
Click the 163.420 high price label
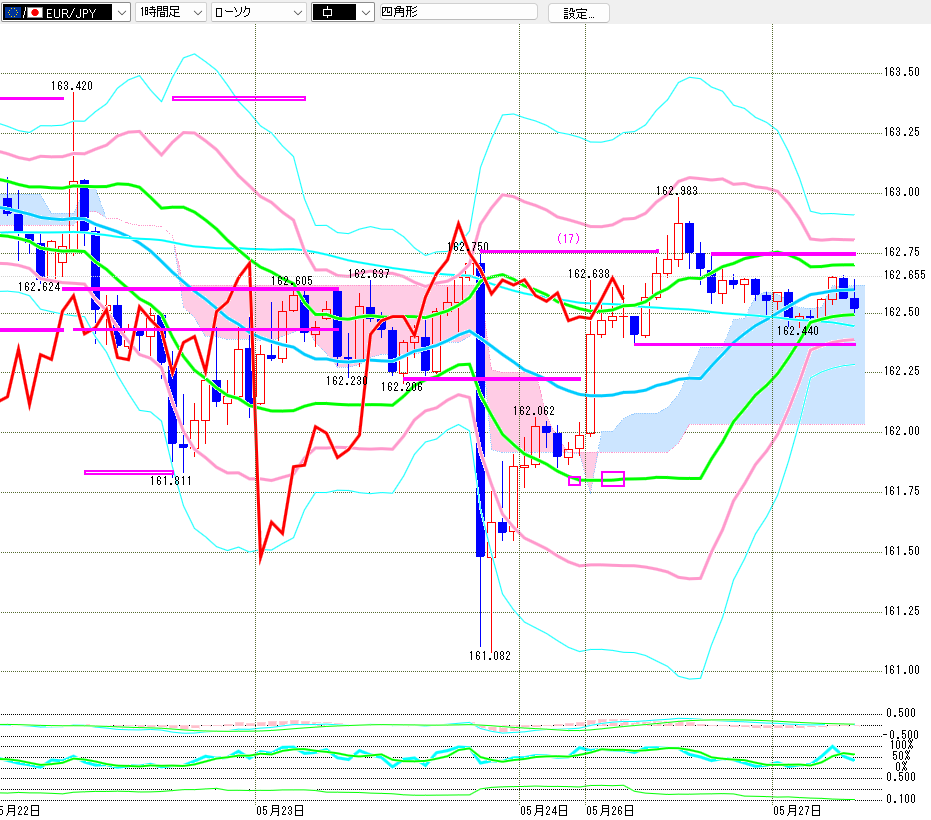coord(72,86)
